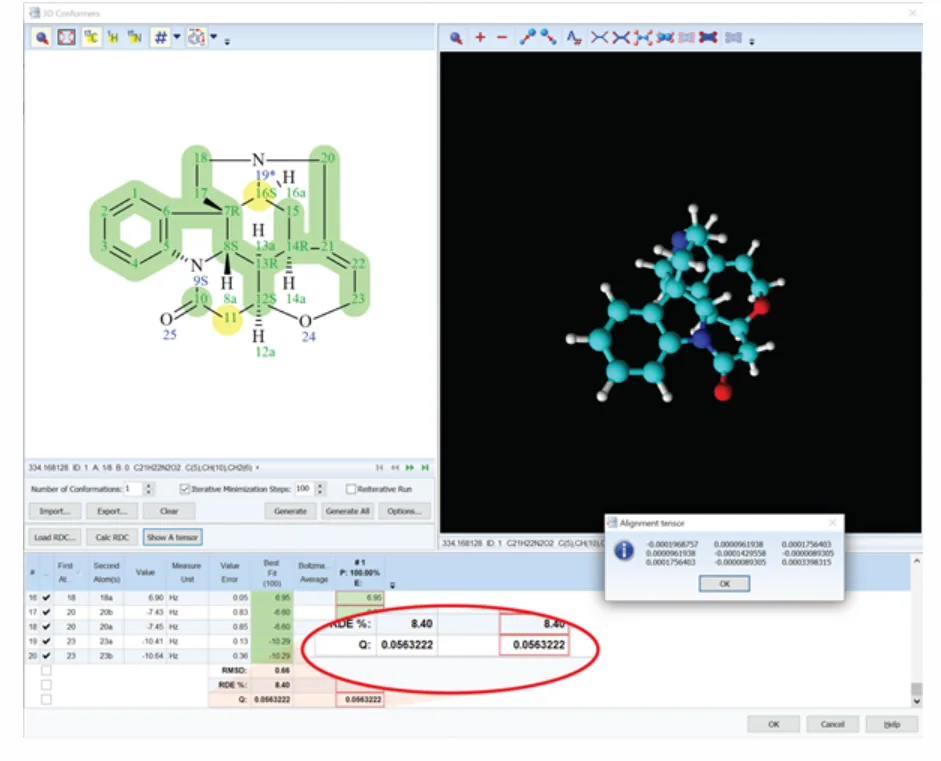Select the first ball-and-stick bond tool icon
This screenshot has height=761, width=941.
[x=528, y=37]
